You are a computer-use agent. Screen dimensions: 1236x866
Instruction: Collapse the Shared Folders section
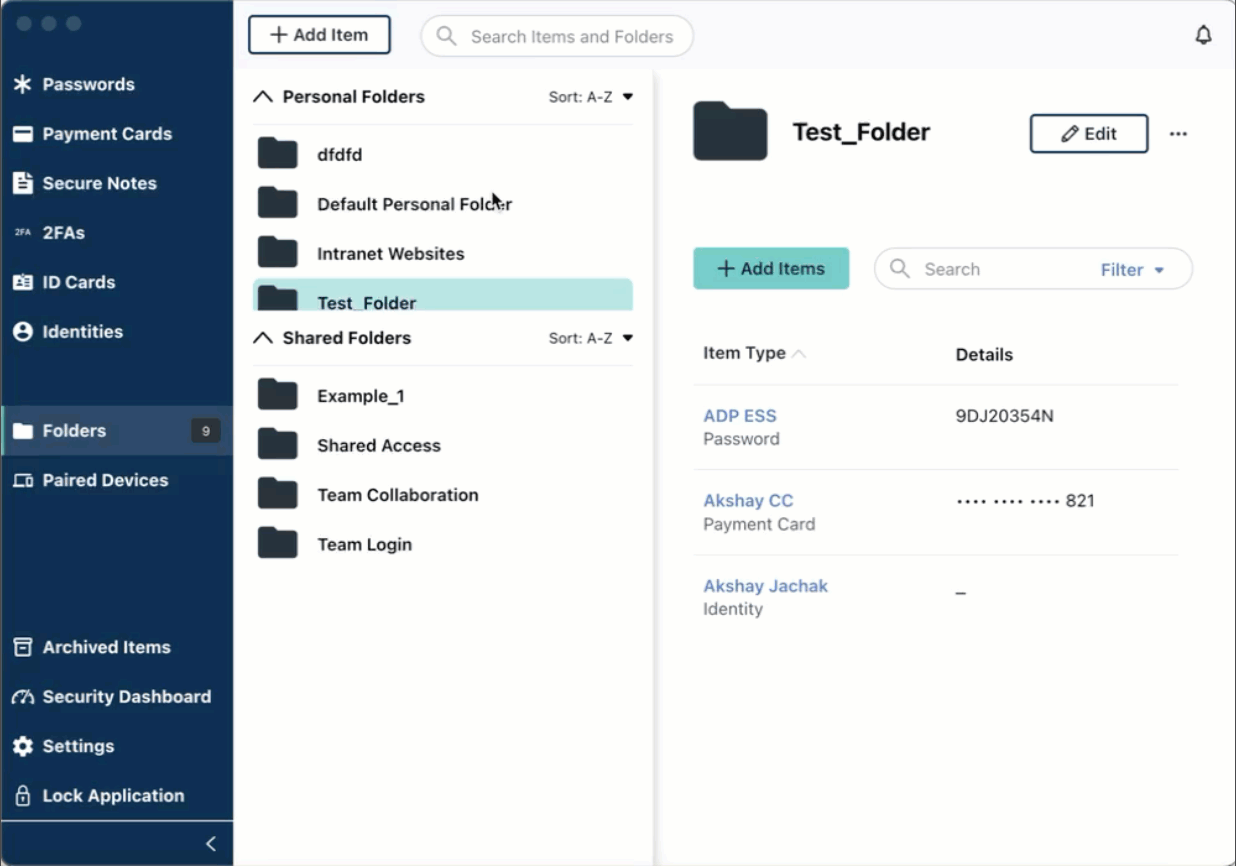pyautogui.click(x=263, y=338)
